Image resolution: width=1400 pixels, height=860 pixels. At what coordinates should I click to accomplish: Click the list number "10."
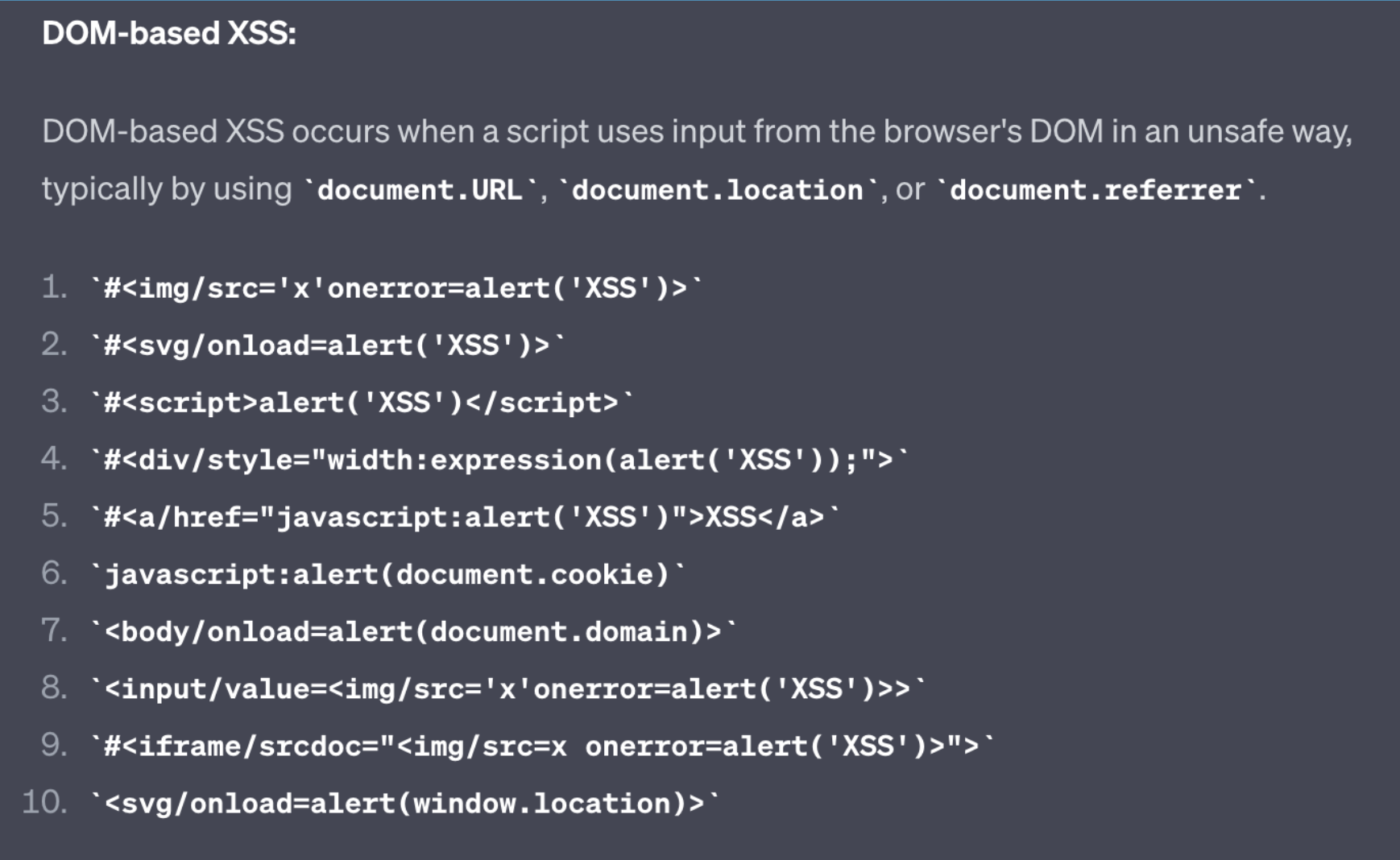pos(45,802)
